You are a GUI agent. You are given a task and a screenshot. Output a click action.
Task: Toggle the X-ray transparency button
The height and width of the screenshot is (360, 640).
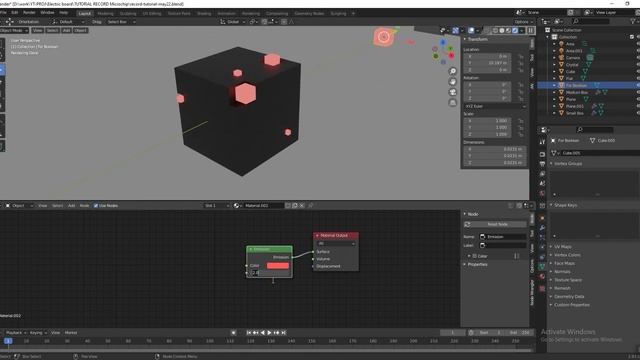[487, 31]
